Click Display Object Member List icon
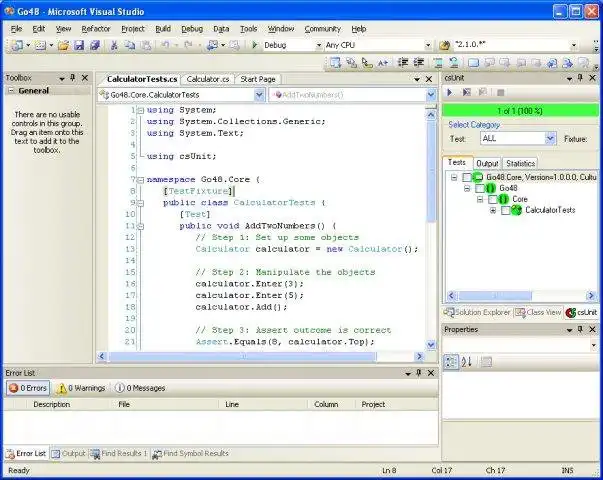The image size is (603, 480). (x=335, y=62)
